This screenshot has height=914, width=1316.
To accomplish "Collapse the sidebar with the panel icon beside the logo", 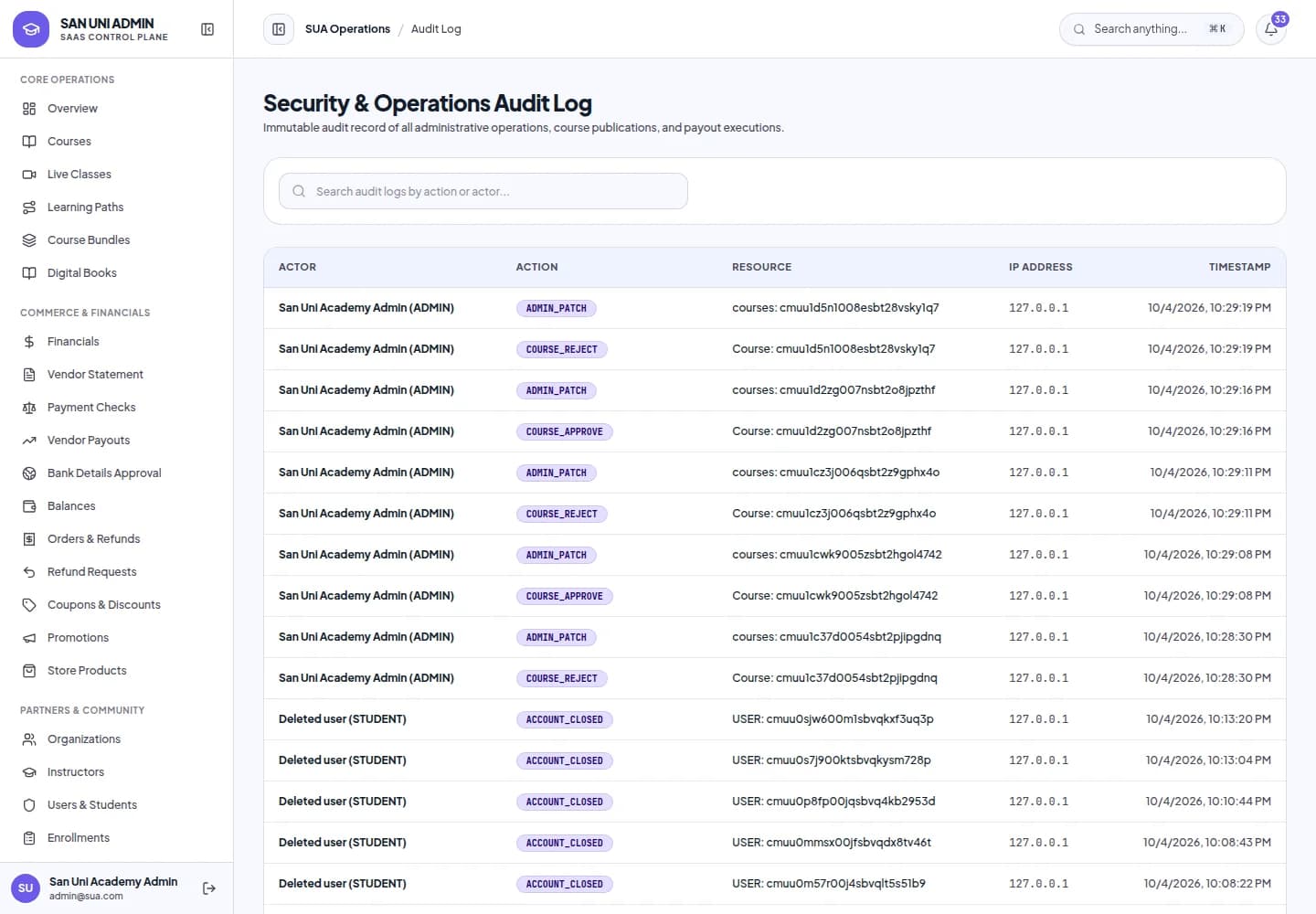I will click(x=207, y=29).
